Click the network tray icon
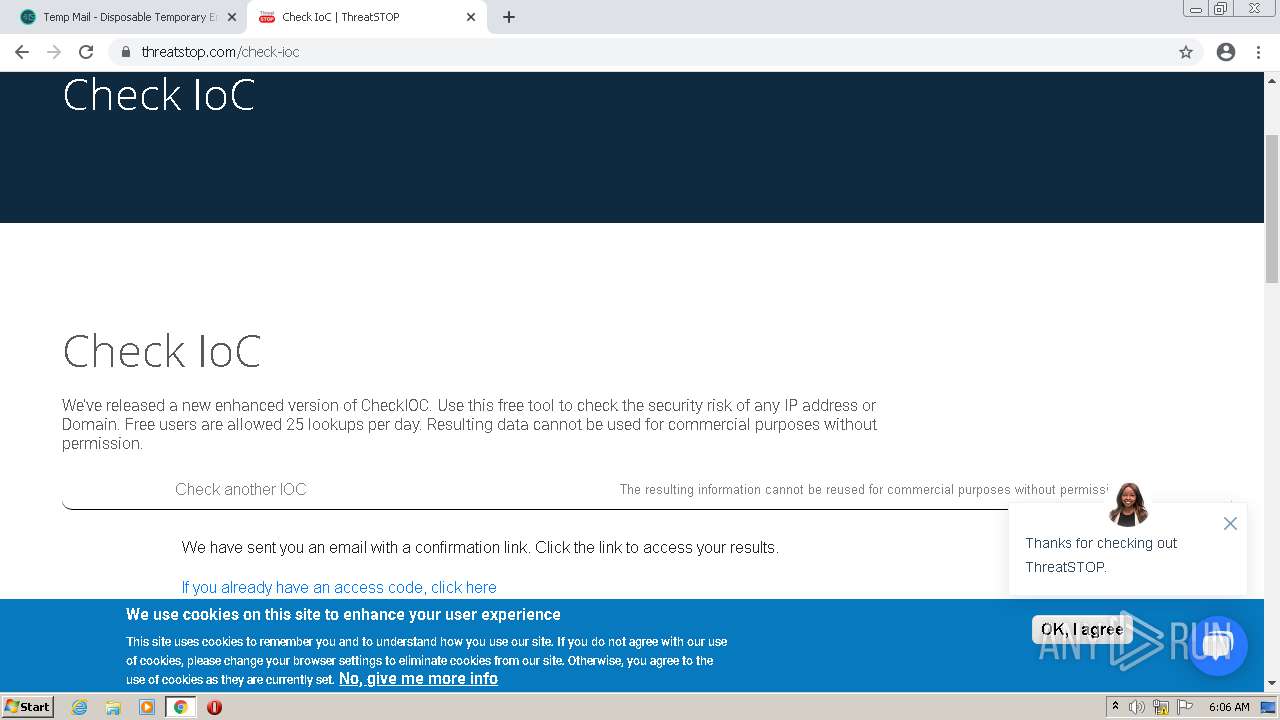 pyautogui.click(x=1161, y=707)
